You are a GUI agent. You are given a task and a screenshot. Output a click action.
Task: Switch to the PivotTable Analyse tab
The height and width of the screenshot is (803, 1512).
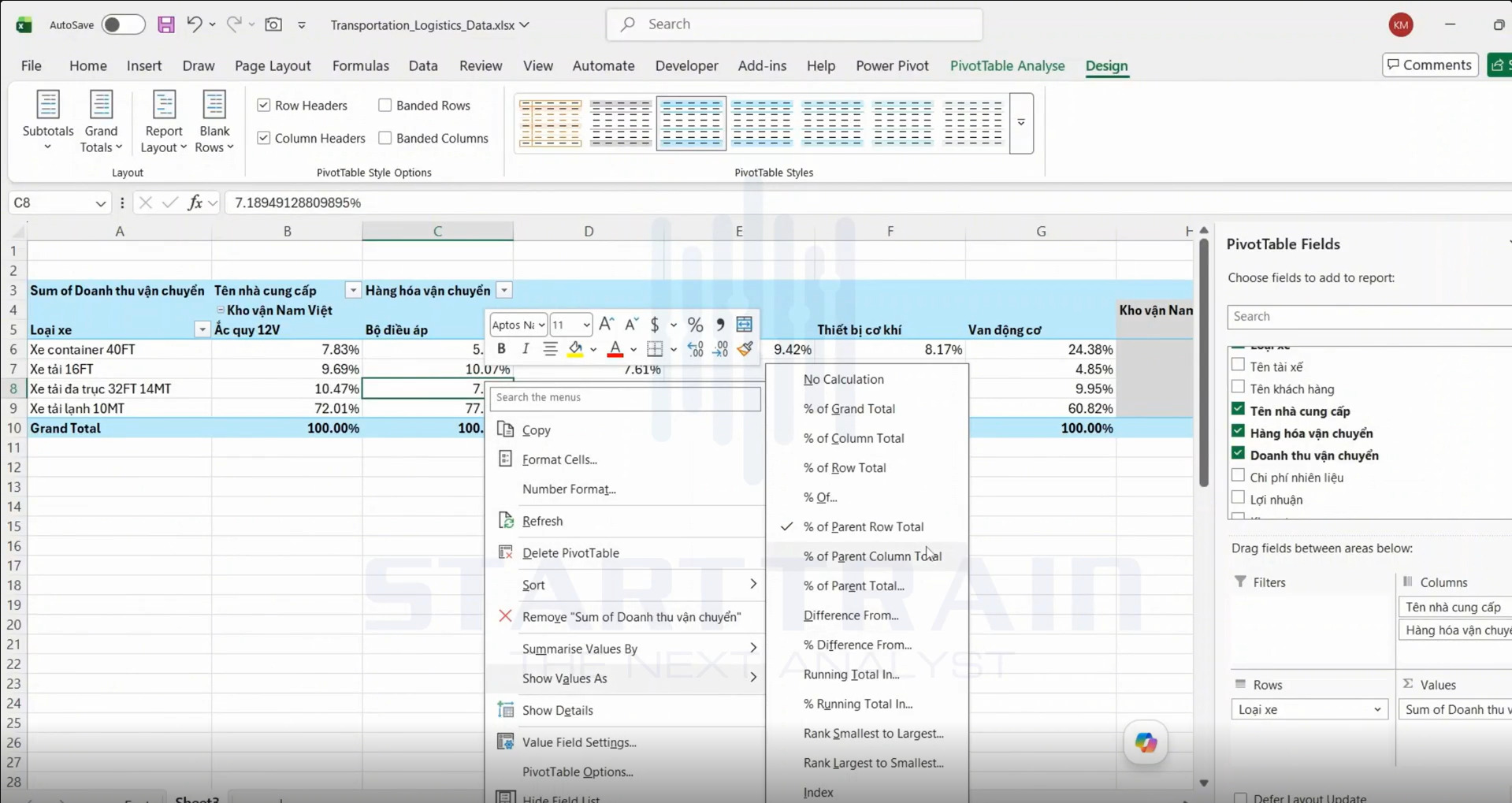[1007, 65]
